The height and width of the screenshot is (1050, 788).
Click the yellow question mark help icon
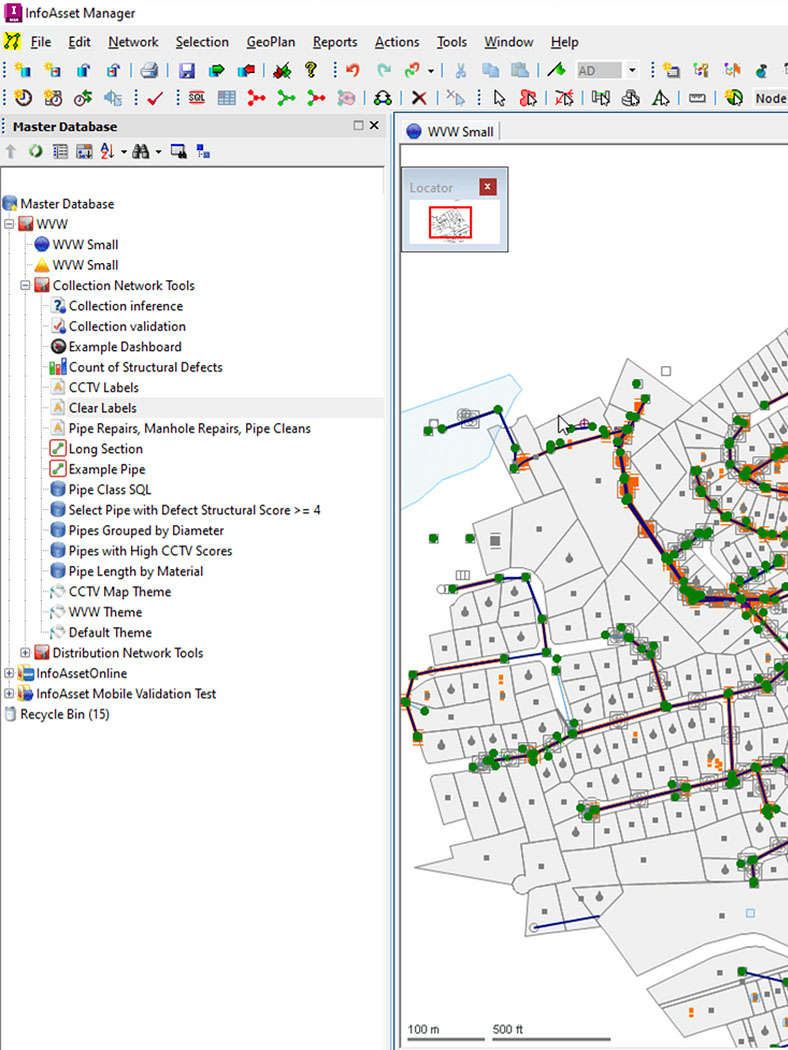tap(311, 70)
